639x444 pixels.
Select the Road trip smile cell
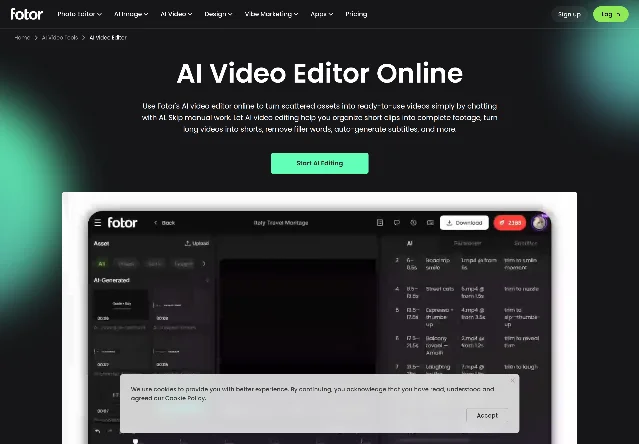click(x=438, y=264)
